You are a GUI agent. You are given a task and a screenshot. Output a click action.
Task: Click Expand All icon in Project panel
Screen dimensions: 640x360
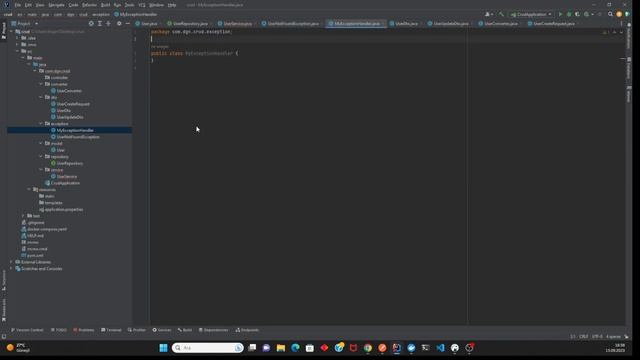point(100,24)
